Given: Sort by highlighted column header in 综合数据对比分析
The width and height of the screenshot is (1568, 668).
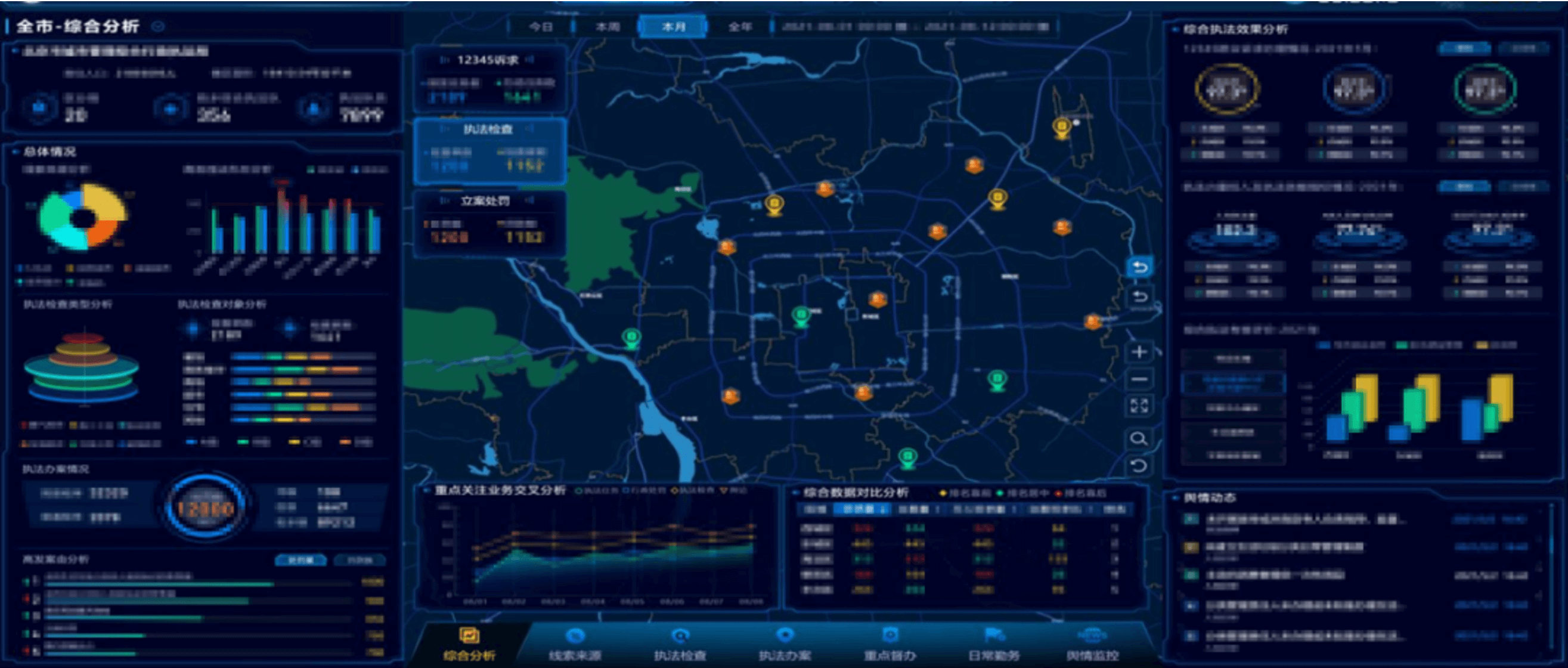Looking at the screenshot, I should point(862,509).
